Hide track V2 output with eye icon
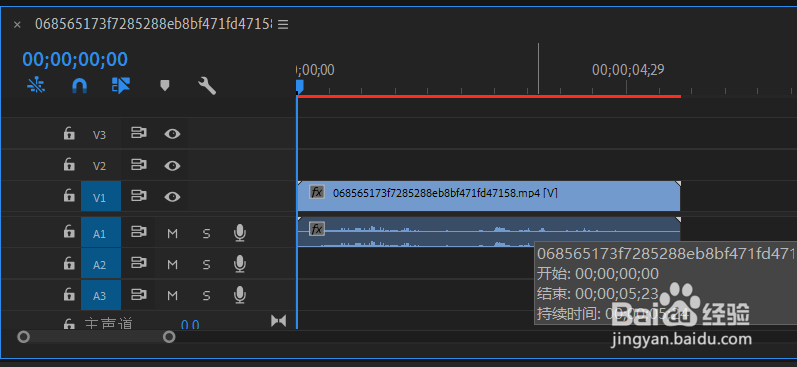The width and height of the screenshot is (797, 367). (172, 166)
